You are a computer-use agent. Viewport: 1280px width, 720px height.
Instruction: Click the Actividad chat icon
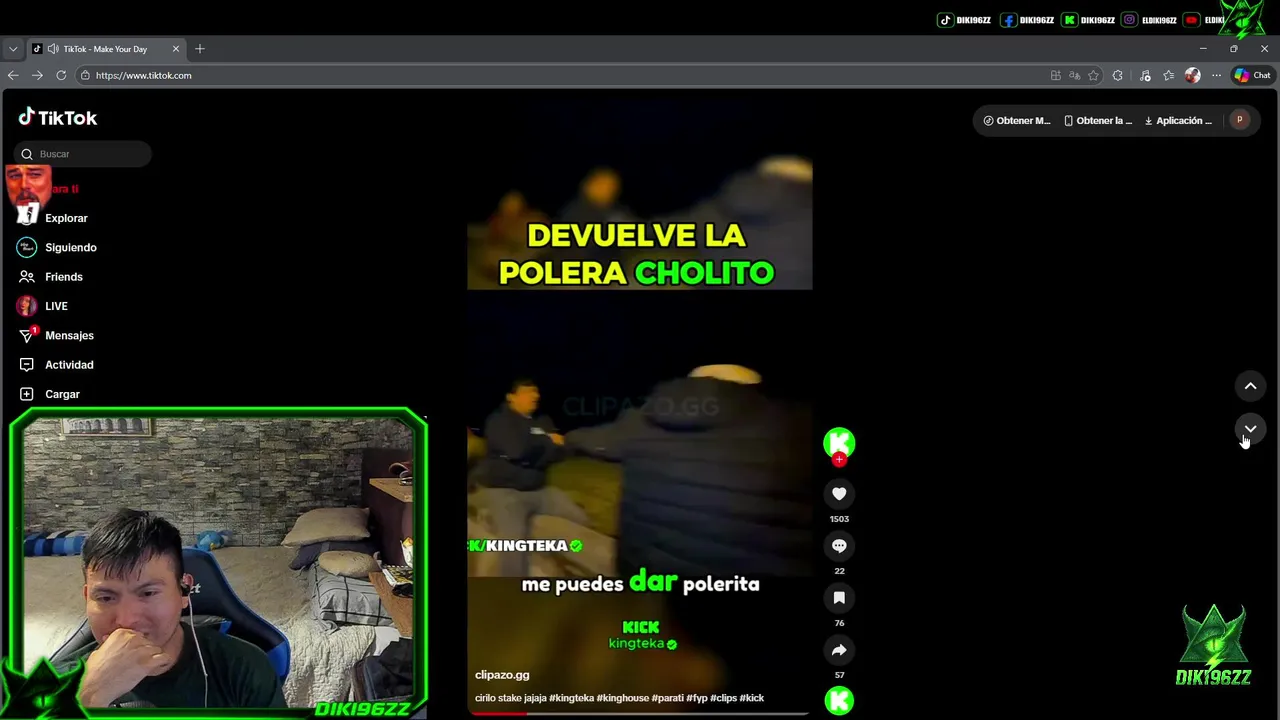click(x=27, y=365)
